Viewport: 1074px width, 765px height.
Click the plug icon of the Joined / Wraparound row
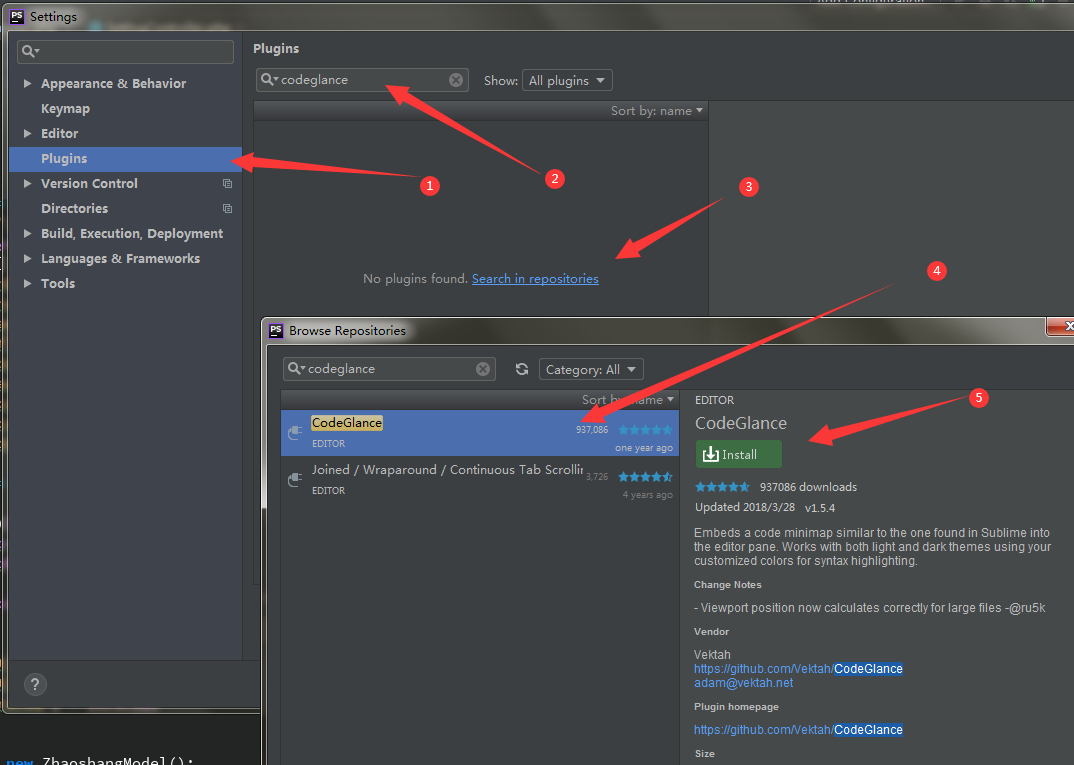click(x=295, y=479)
